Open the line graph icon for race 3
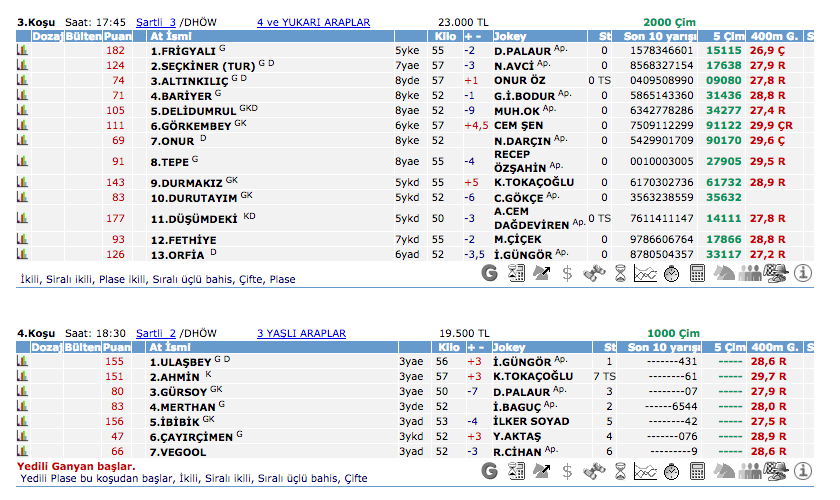 click(645, 271)
